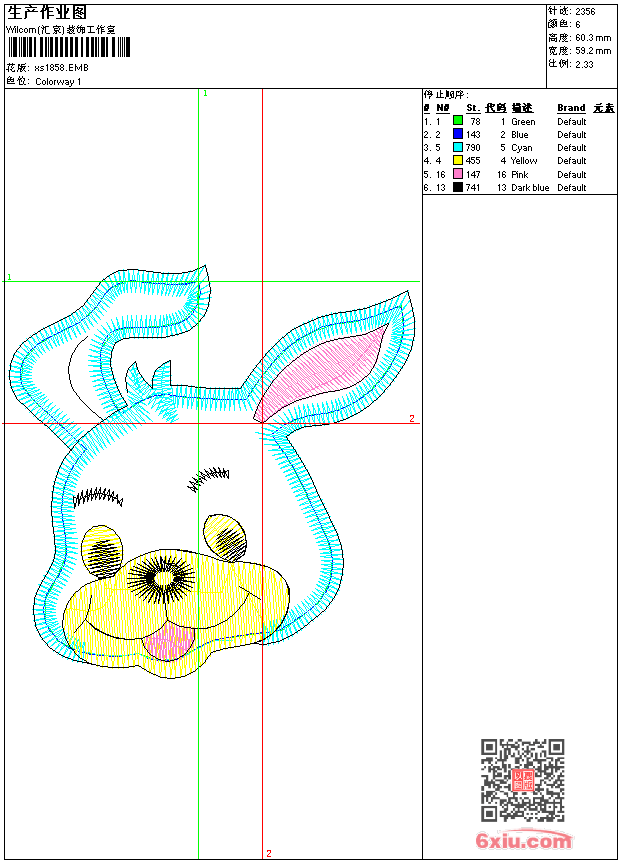Click the Brand column header
620x860 pixels.
pos(571,108)
